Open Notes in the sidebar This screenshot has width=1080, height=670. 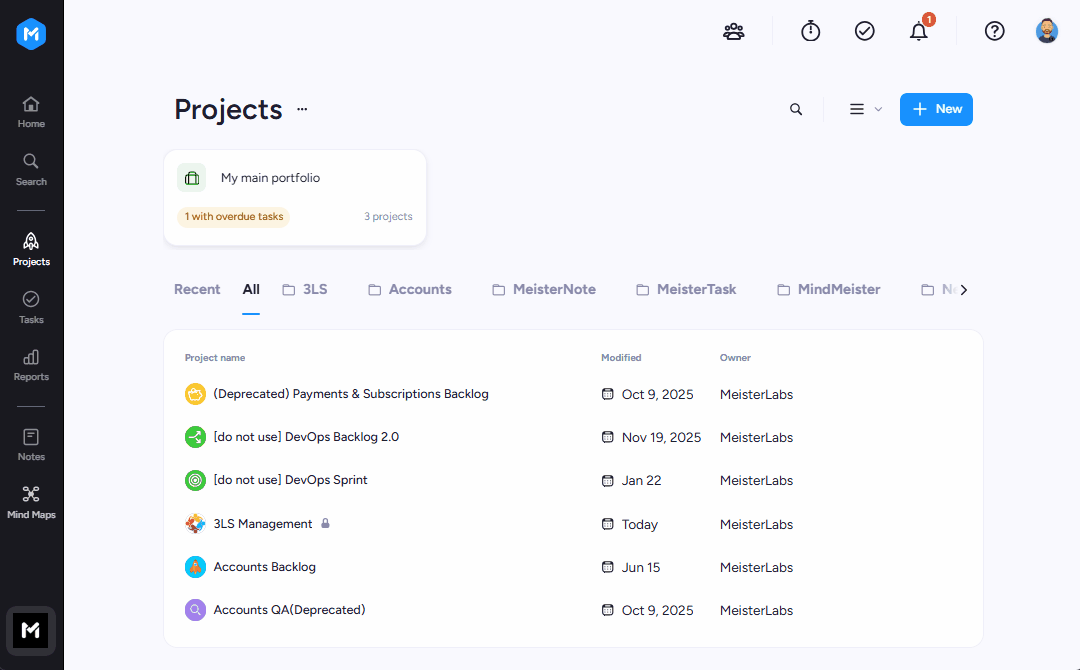click(x=31, y=445)
